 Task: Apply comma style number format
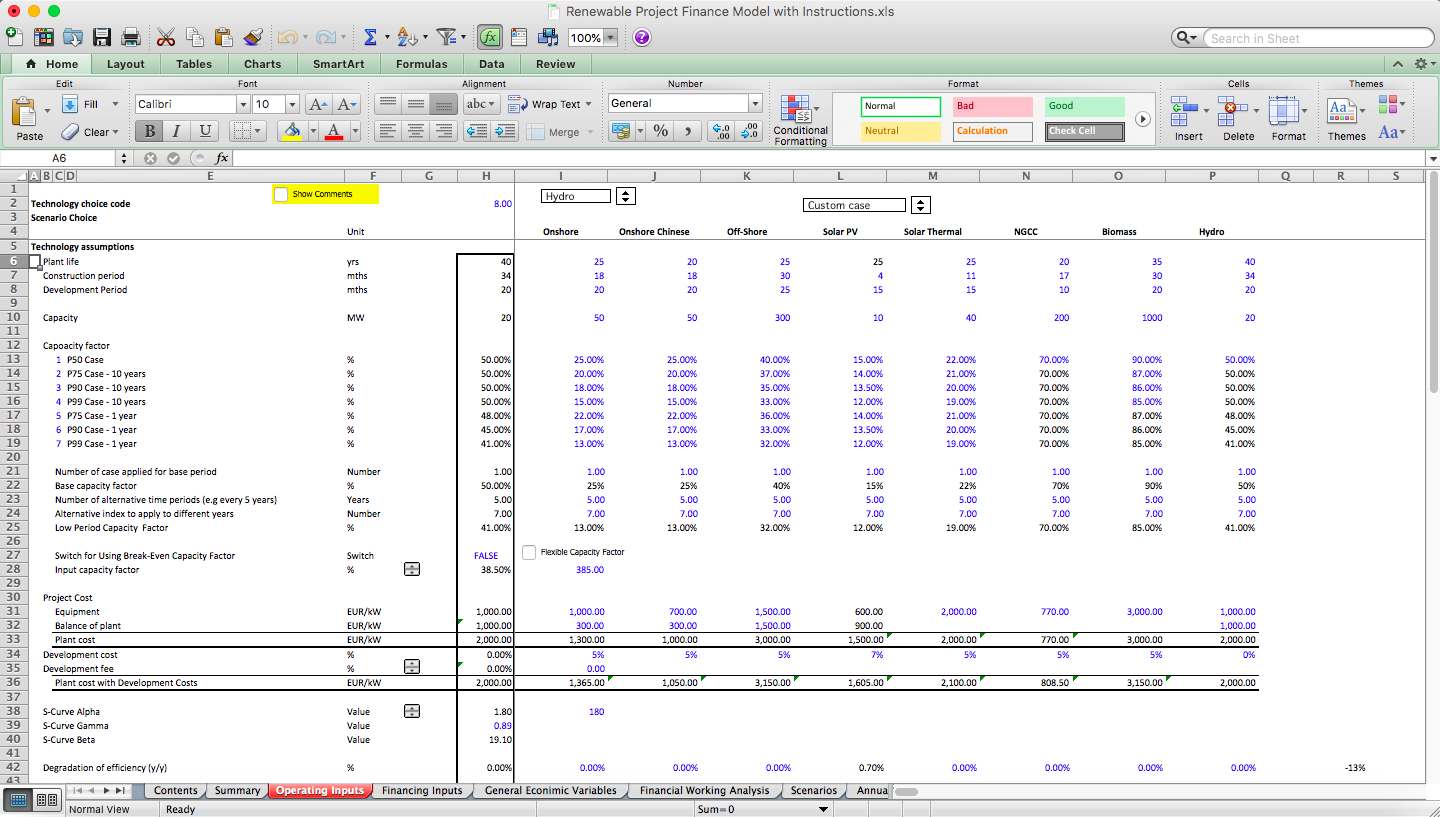(x=688, y=131)
